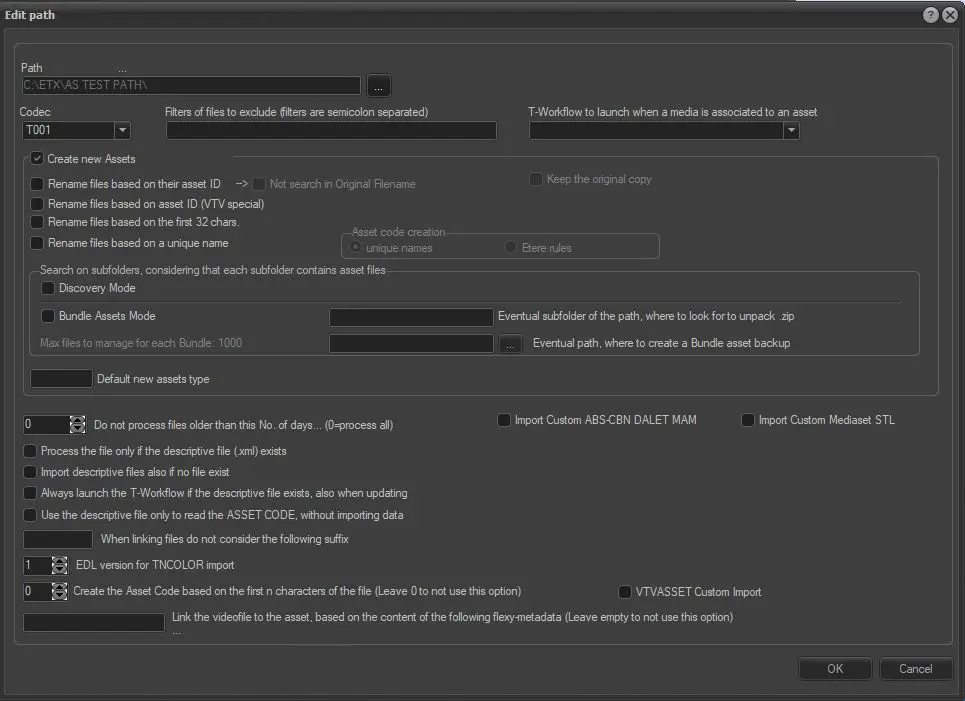The image size is (965, 701).
Task: Enable Discovery Mode
Action: coord(48,288)
